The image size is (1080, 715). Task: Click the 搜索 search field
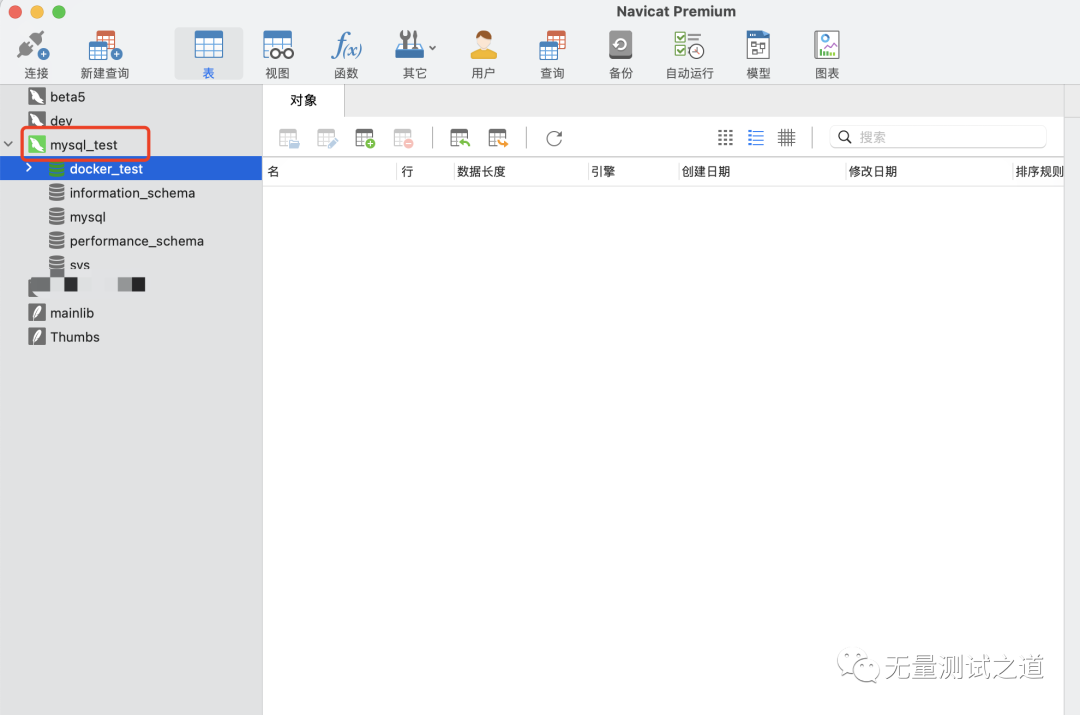point(938,137)
